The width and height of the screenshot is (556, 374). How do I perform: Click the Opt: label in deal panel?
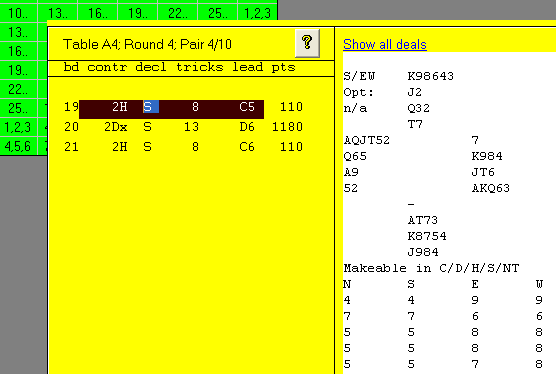click(358, 93)
